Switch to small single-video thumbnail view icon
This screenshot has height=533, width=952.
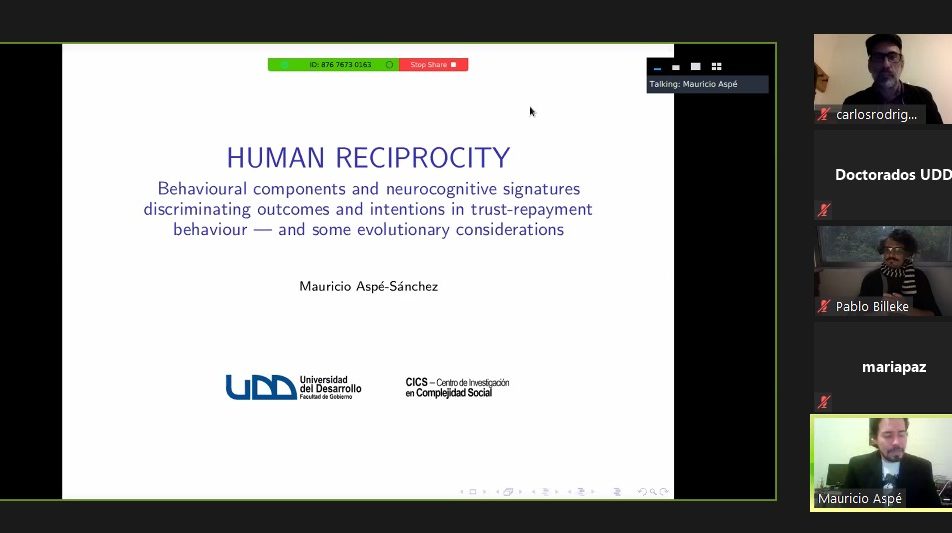[x=676, y=67]
